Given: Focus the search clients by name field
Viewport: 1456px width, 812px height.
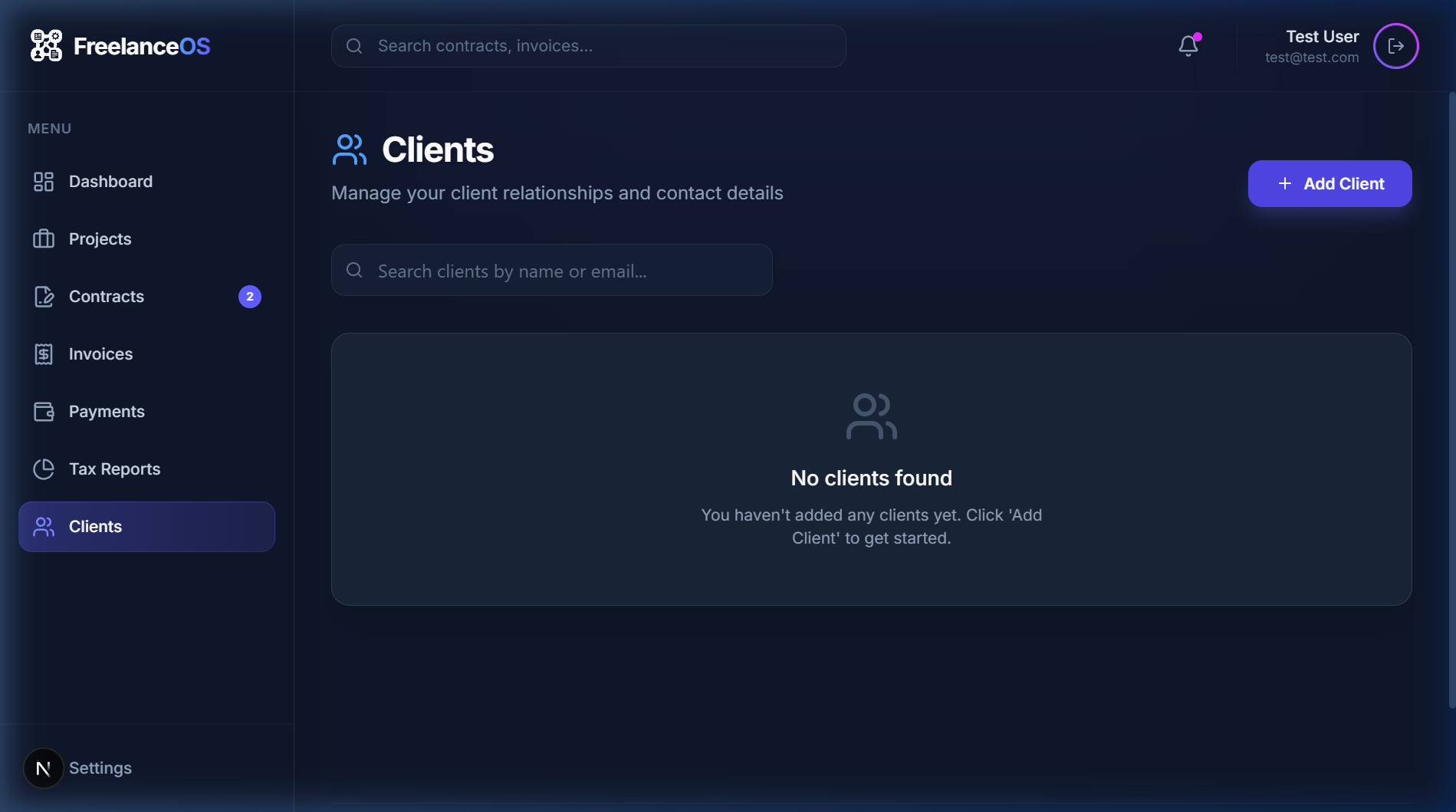Looking at the screenshot, I should pos(551,270).
